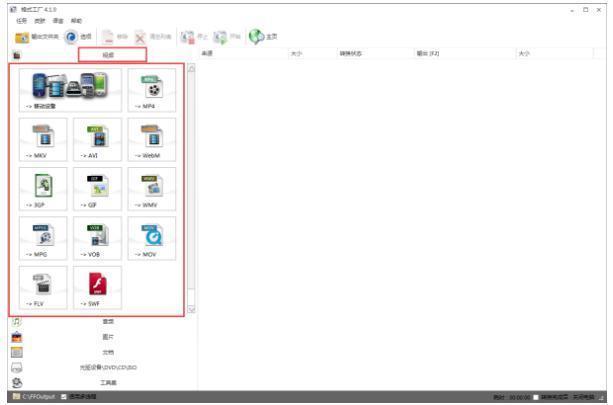Select the MOV output format icon
The width and height of the screenshot is (613, 405).
151,237
